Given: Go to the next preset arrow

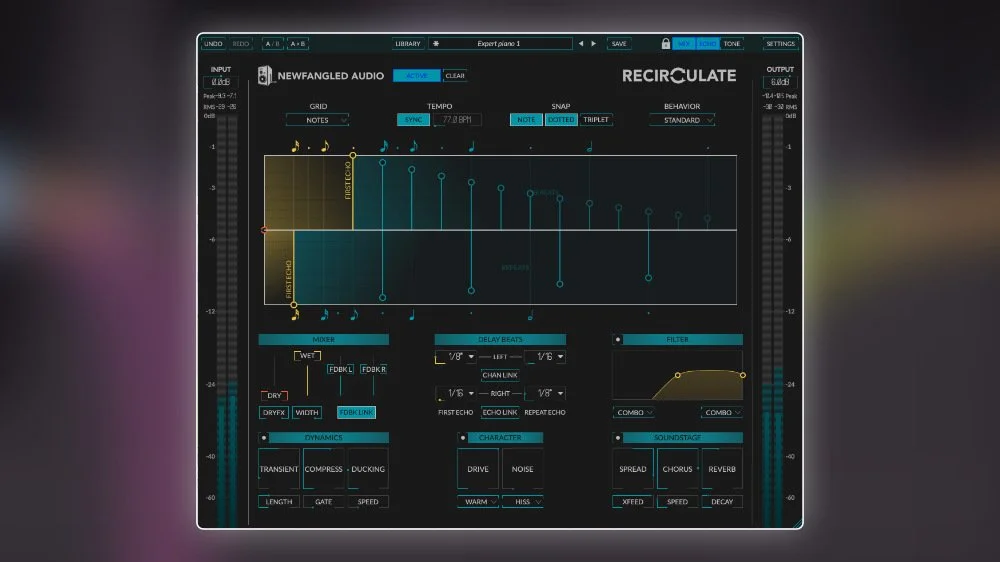Looking at the screenshot, I should point(594,43).
